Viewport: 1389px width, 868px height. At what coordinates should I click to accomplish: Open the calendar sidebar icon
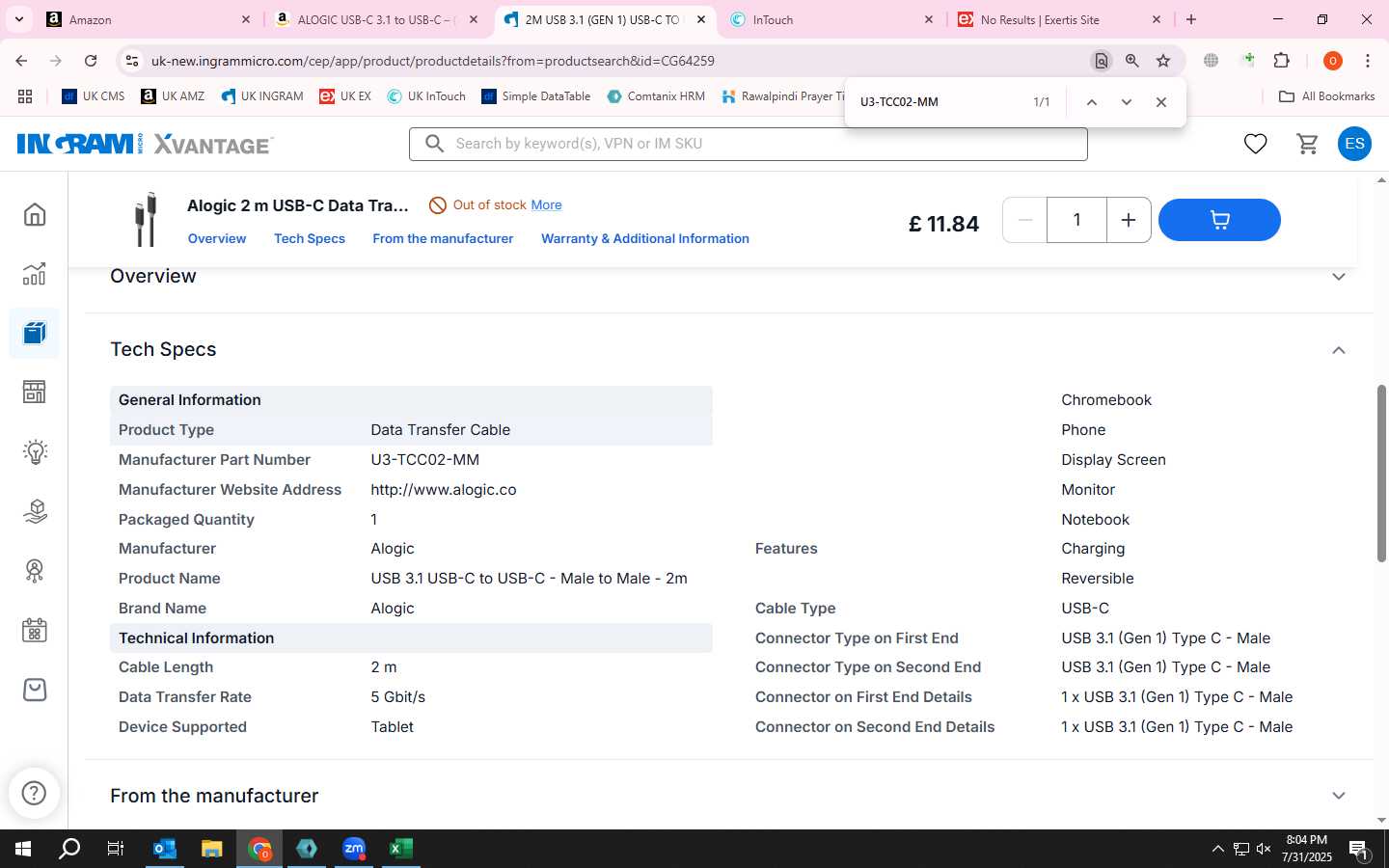(35, 631)
